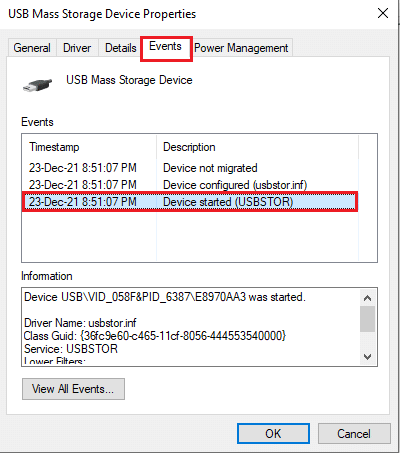Image resolution: width=400 pixels, height=453 pixels.
Task: Go to Power Management tab
Action: [x=241, y=48]
